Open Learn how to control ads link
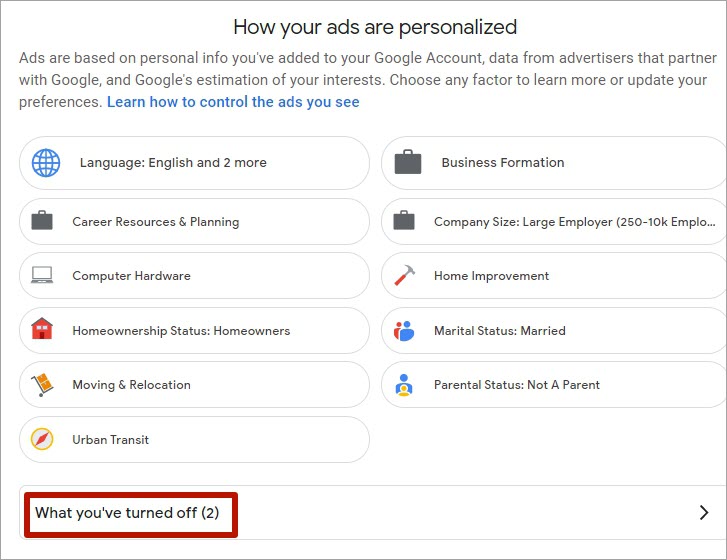This screenshot has height=560, width=727. coord(233,102)
